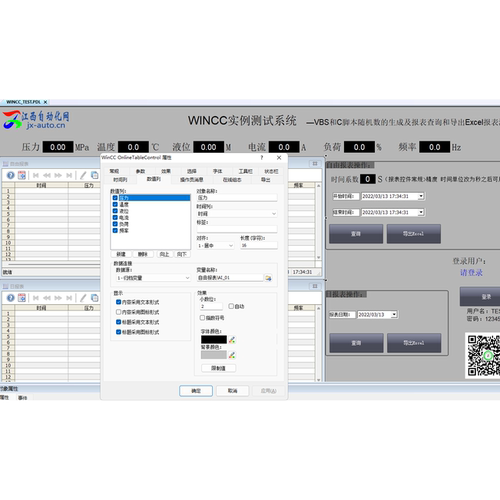This screenshot has width=500, height=500.
Task: Click the edit pencil icon in 自由报表 toolbar
Action: pos(83,175)
